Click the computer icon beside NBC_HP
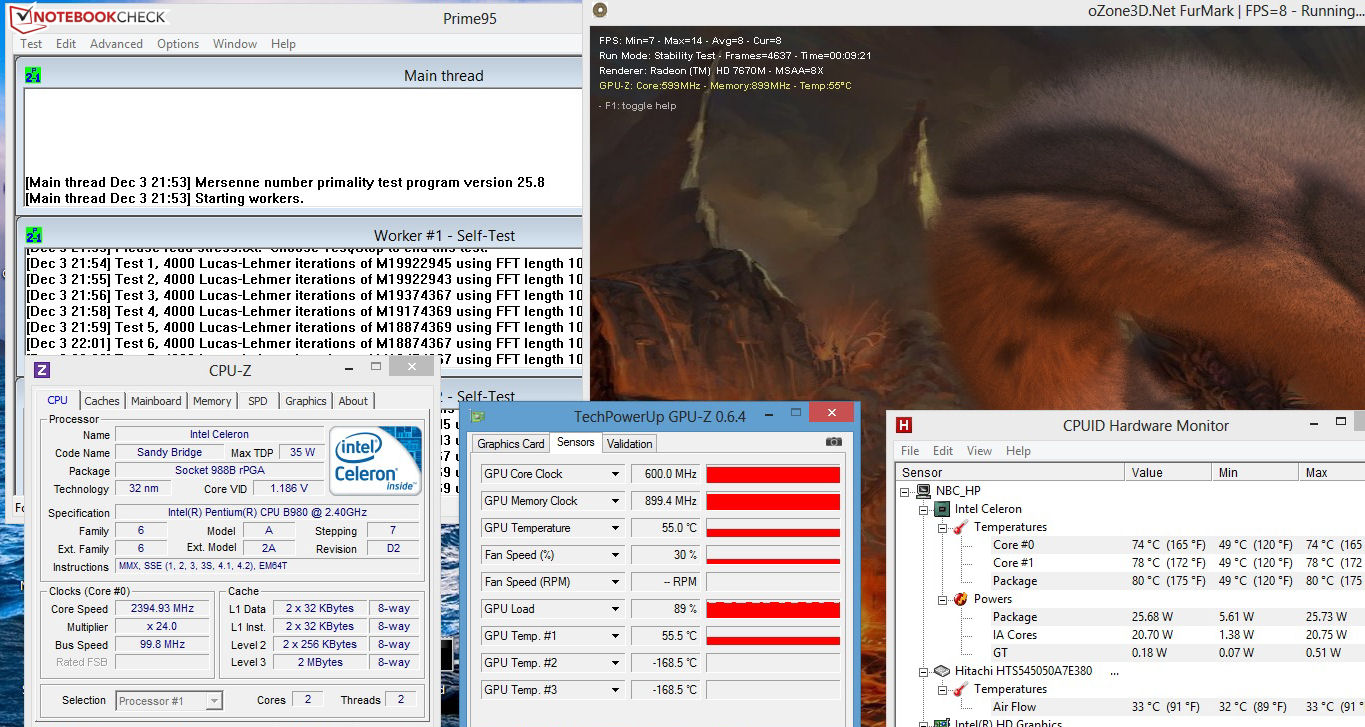 click(925, 491)
